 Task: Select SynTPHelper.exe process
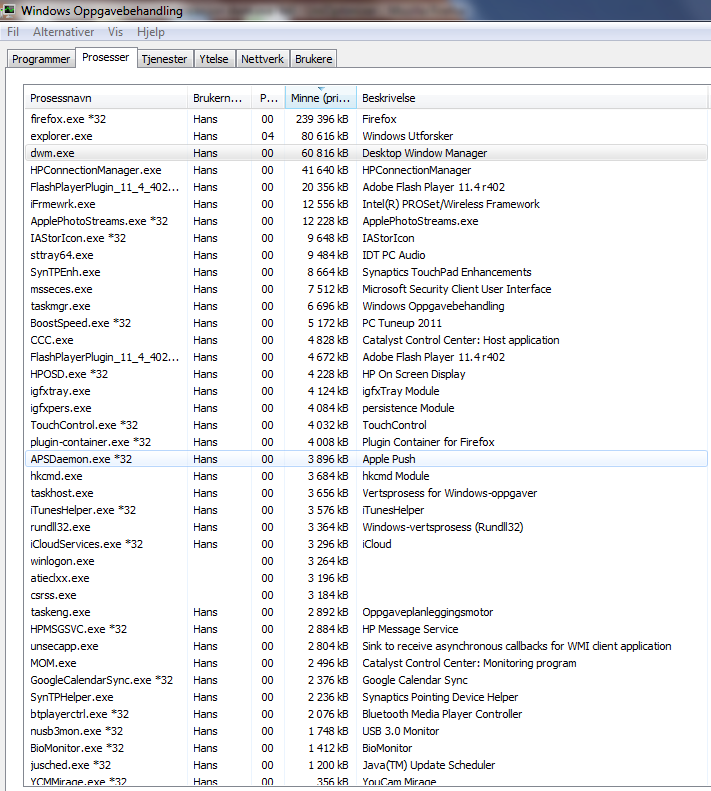point(366,697)
